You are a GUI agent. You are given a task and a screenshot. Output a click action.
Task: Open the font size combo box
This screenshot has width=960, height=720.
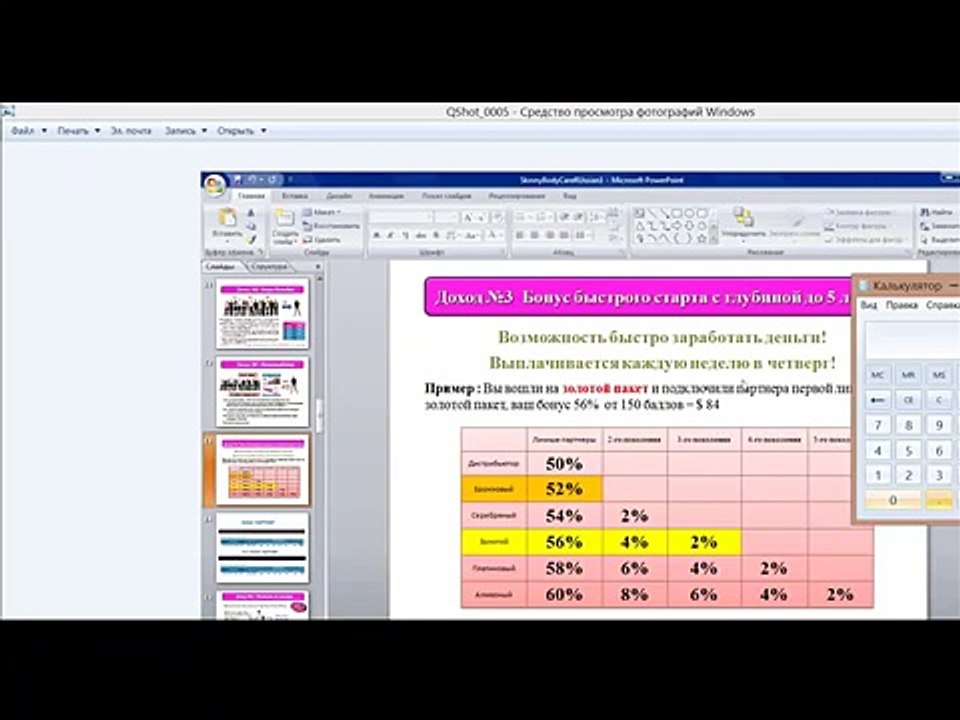pyautogui.click(x=446, y=217)
